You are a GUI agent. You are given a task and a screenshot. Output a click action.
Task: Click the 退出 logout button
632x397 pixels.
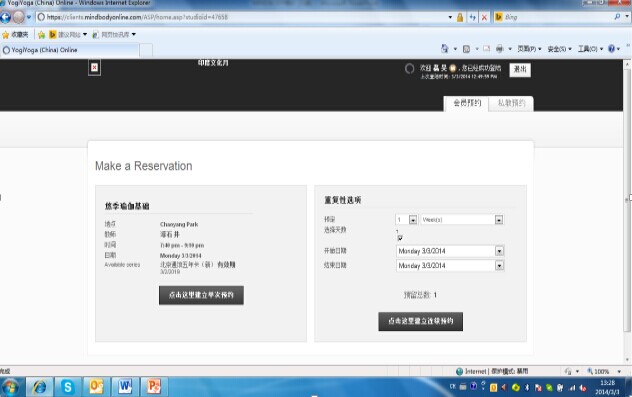(x=520, y=69)
